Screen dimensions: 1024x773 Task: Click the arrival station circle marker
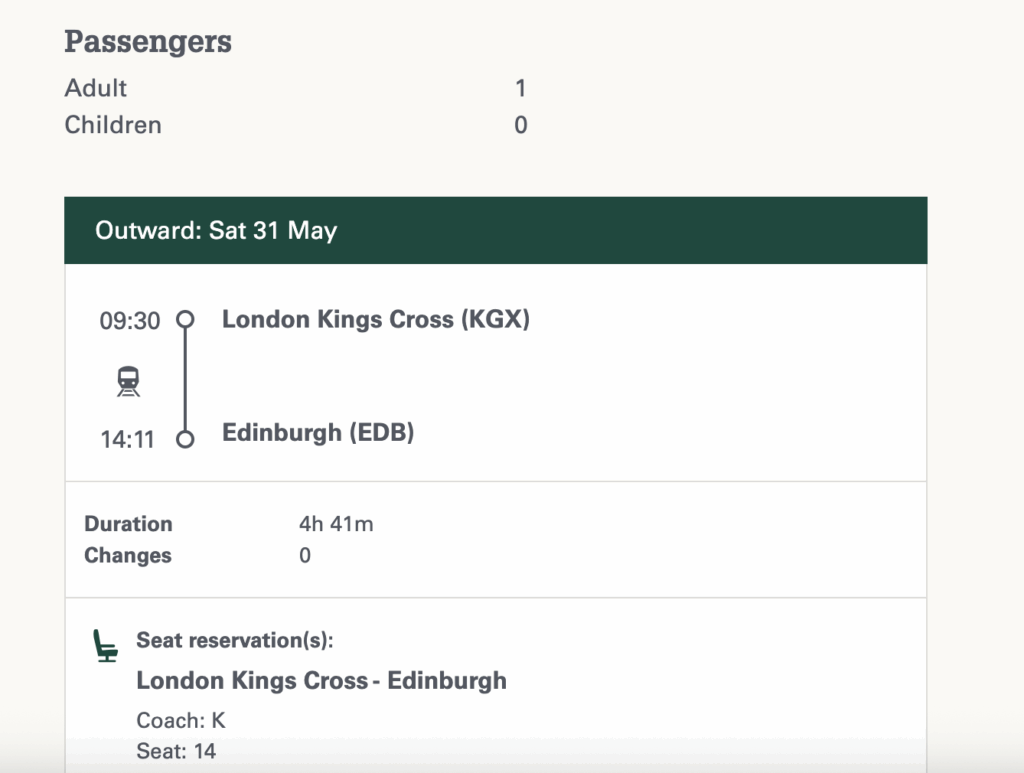[x=185, y=439]
